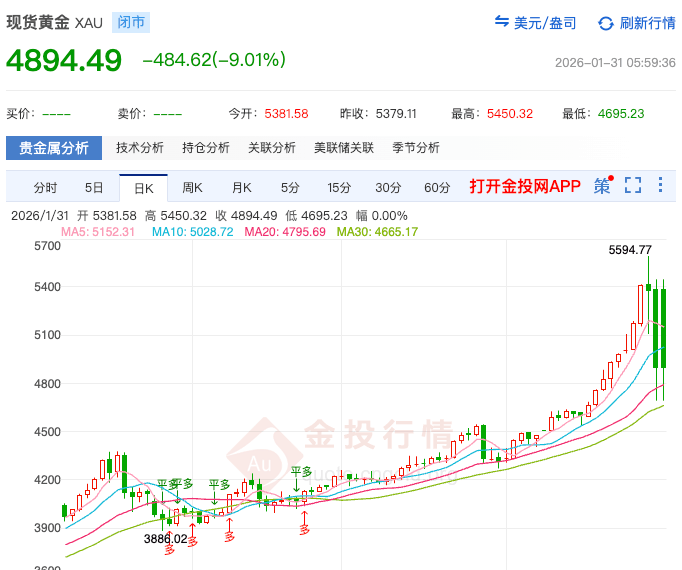Select the 季节分析 tab
The height and width of the screenshot is (570, 682).
(x=416, y=148)
